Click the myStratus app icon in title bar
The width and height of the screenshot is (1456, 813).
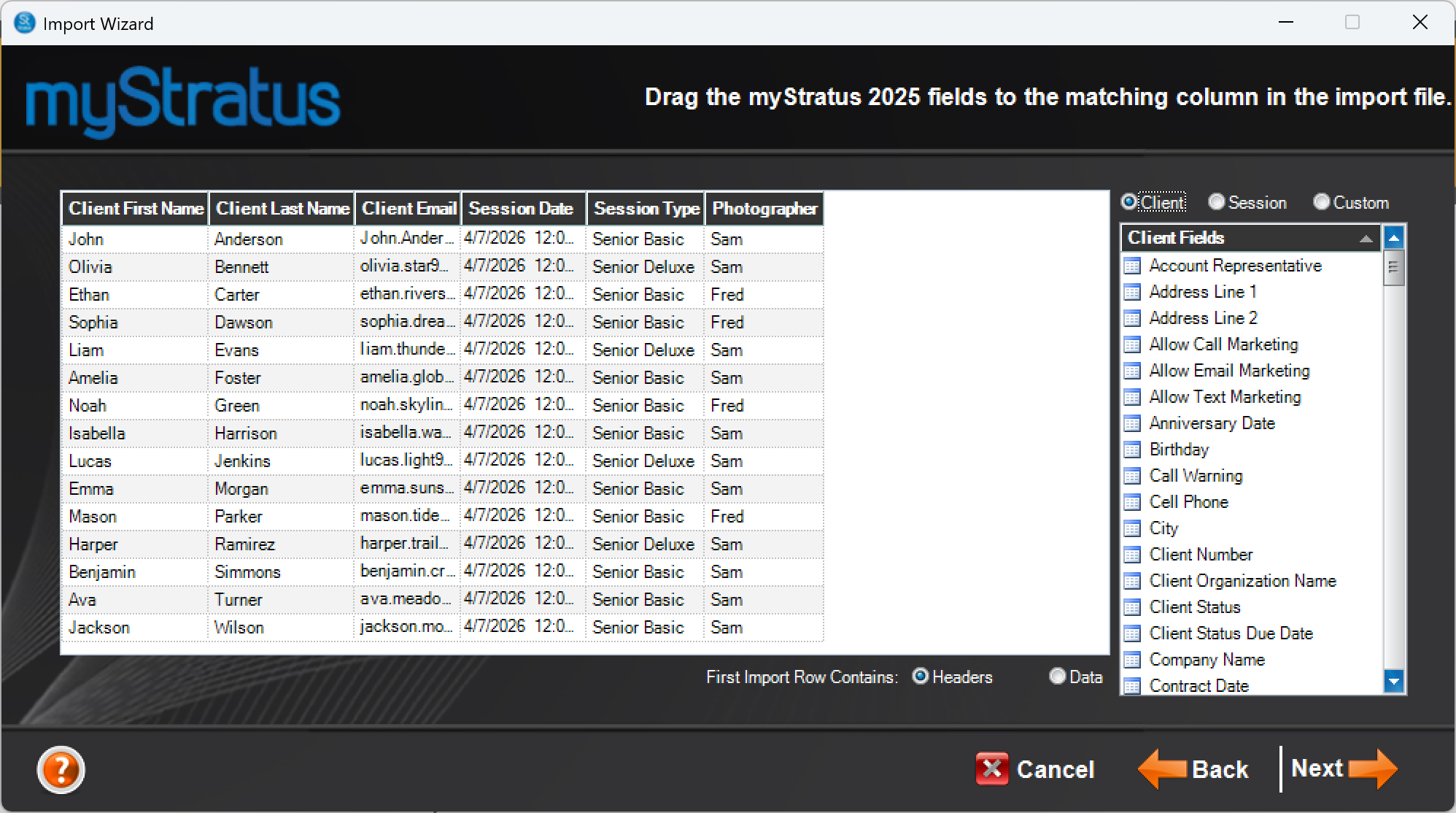click(24, 23)
